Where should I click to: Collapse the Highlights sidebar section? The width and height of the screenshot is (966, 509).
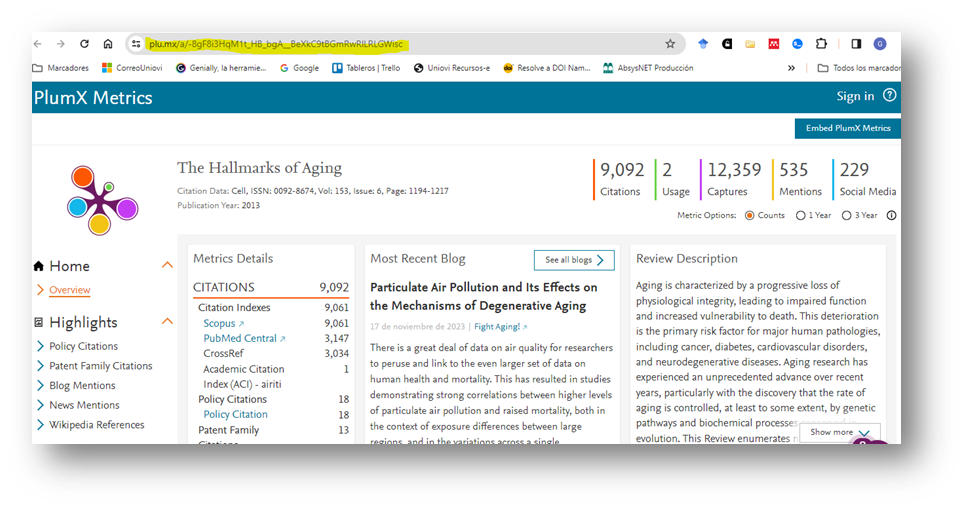167,322
